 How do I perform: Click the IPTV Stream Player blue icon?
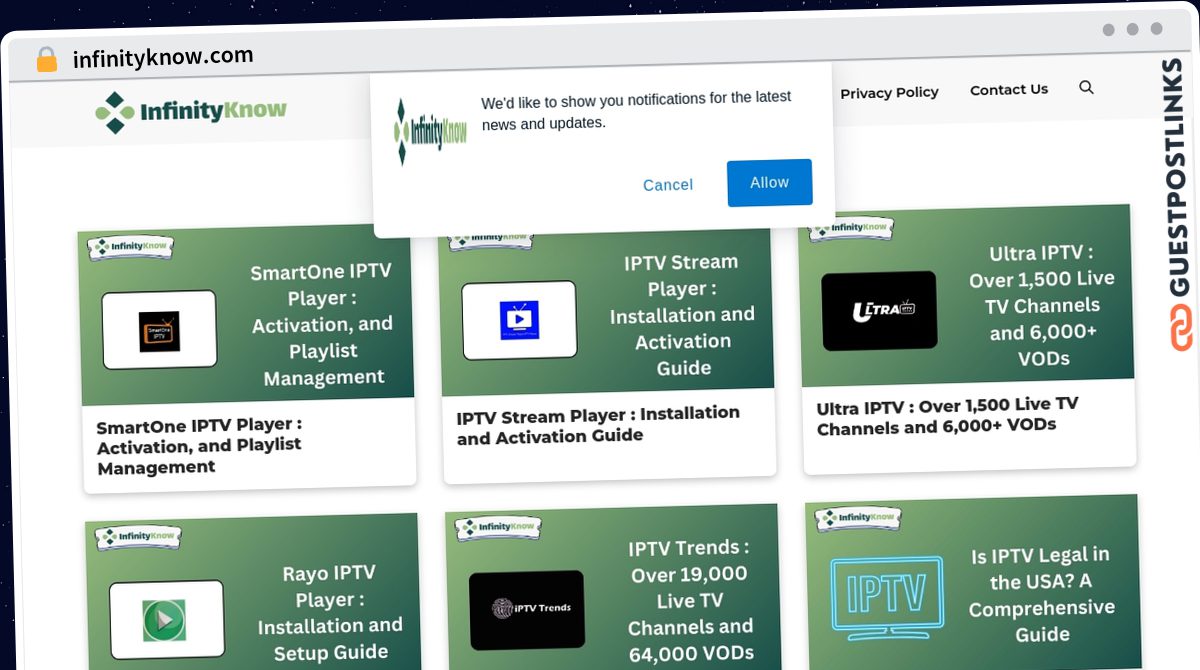coord(519,320)
